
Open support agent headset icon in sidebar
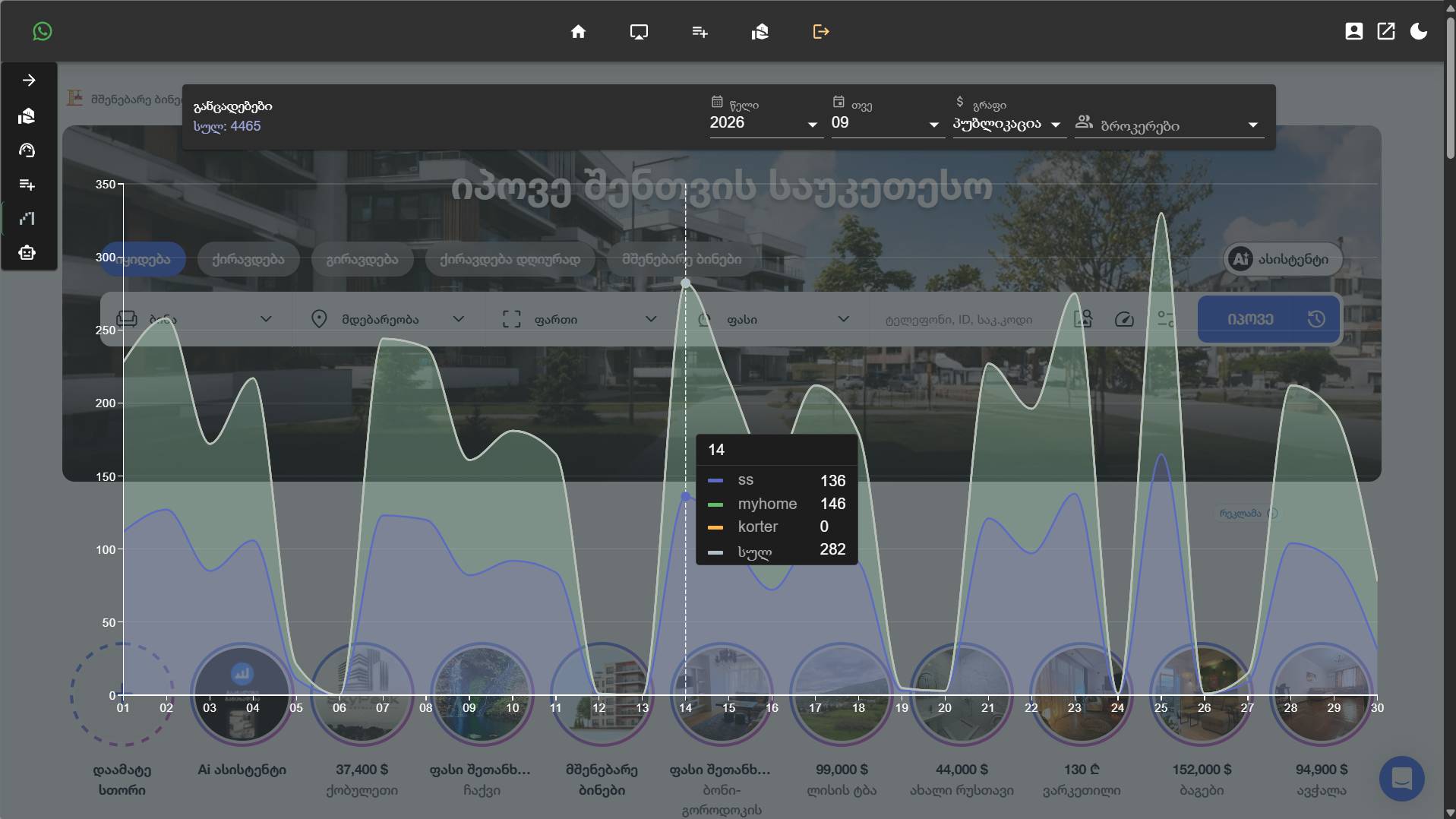point(27,150)
